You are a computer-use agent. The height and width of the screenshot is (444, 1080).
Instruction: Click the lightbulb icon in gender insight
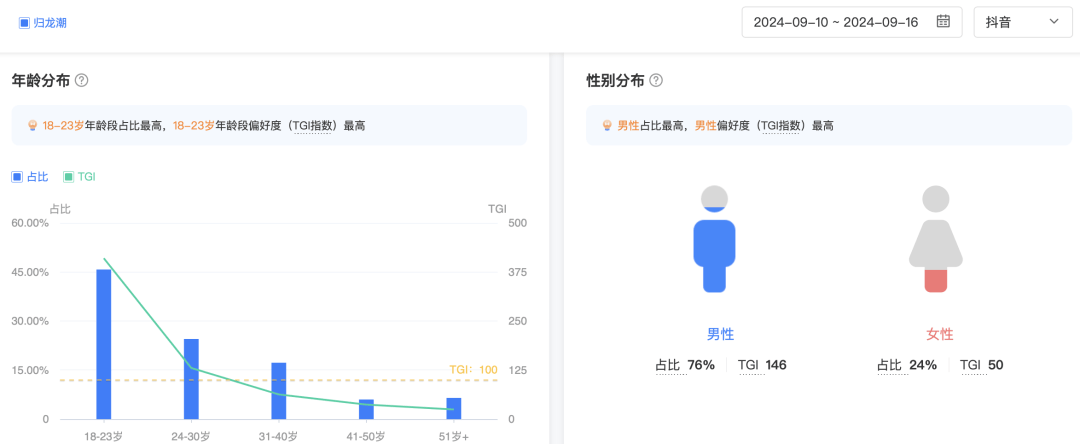point(607,125)
